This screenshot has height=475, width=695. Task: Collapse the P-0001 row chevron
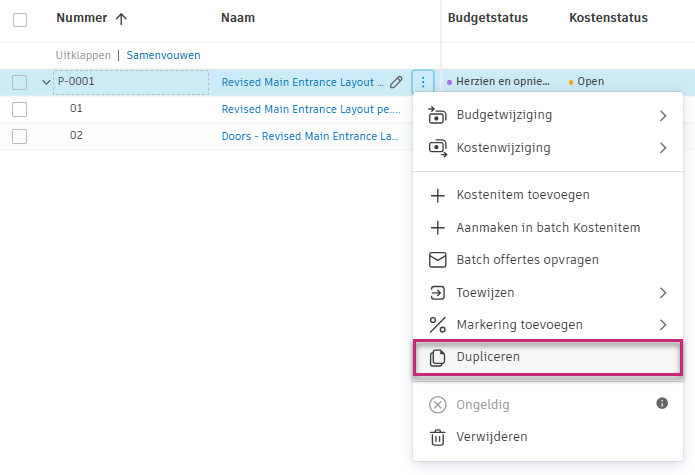tap(46, 82)
